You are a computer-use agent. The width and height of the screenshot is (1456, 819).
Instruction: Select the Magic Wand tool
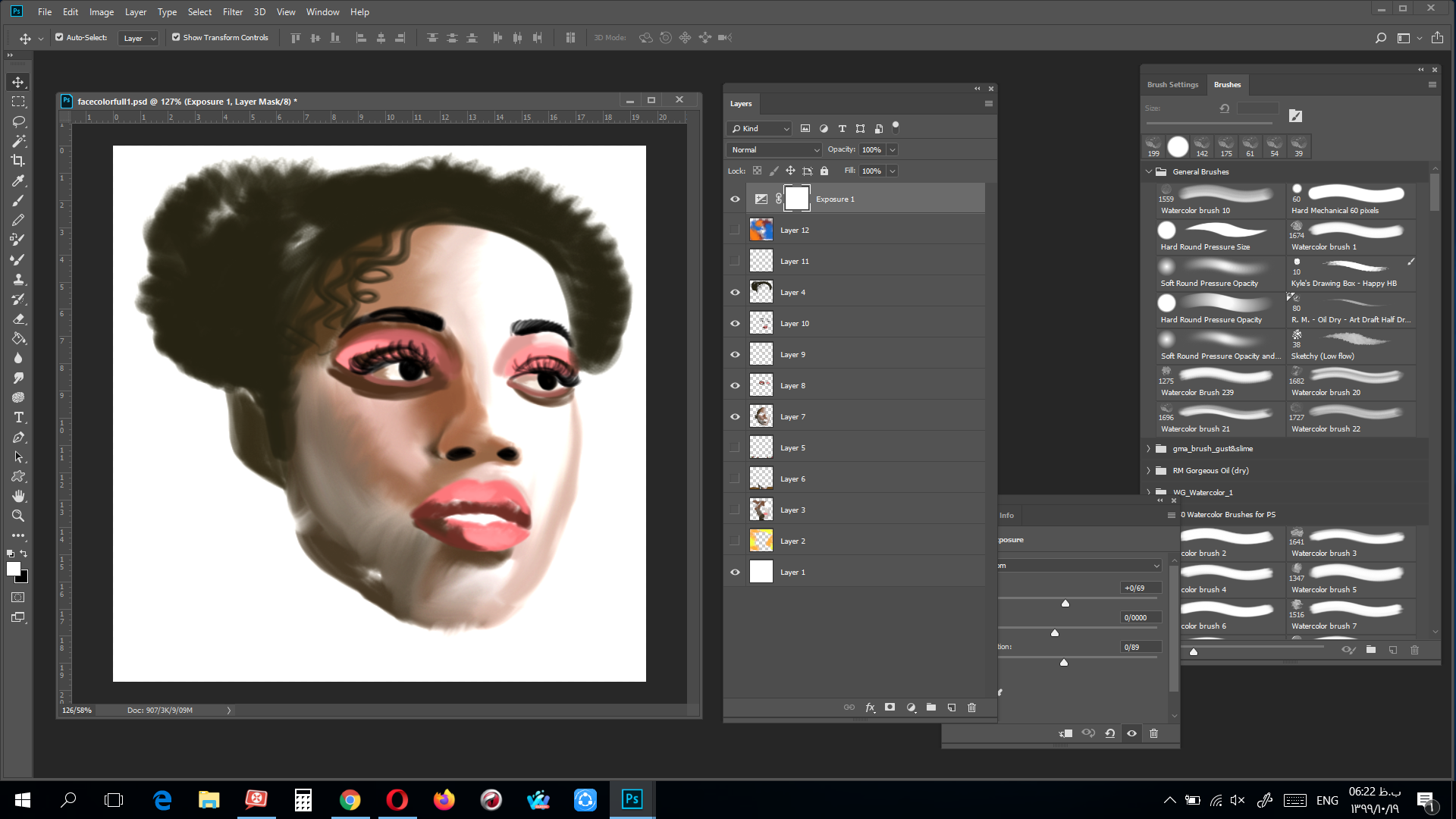click(18, 141)
